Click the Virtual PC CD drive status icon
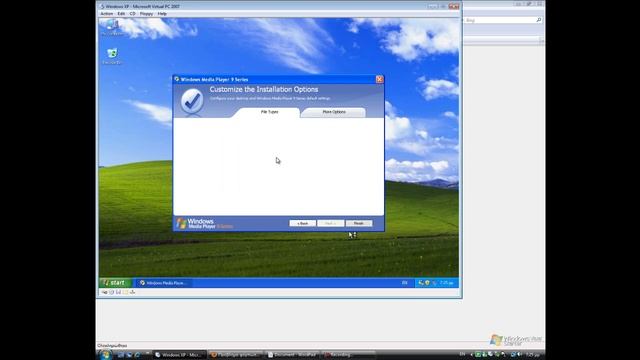Screen dimensions: 640x360 (111, 292)
